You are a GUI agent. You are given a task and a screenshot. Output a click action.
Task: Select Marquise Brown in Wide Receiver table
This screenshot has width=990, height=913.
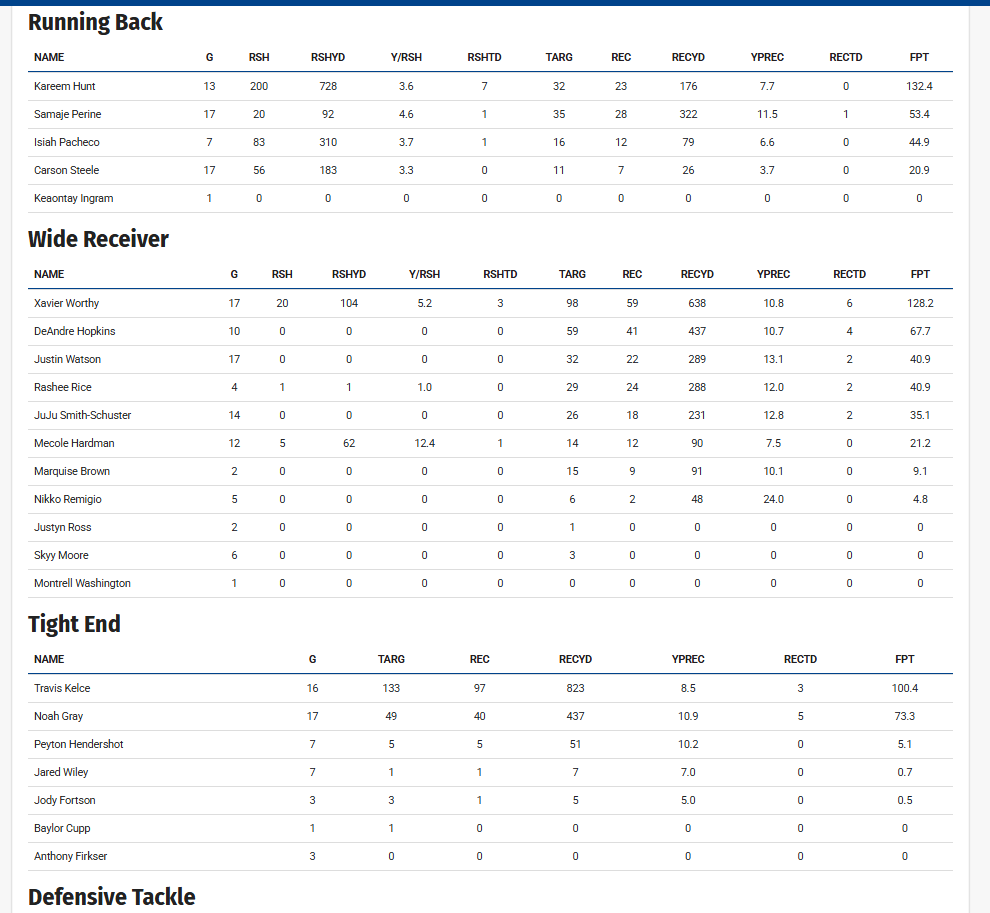(72, 471)
